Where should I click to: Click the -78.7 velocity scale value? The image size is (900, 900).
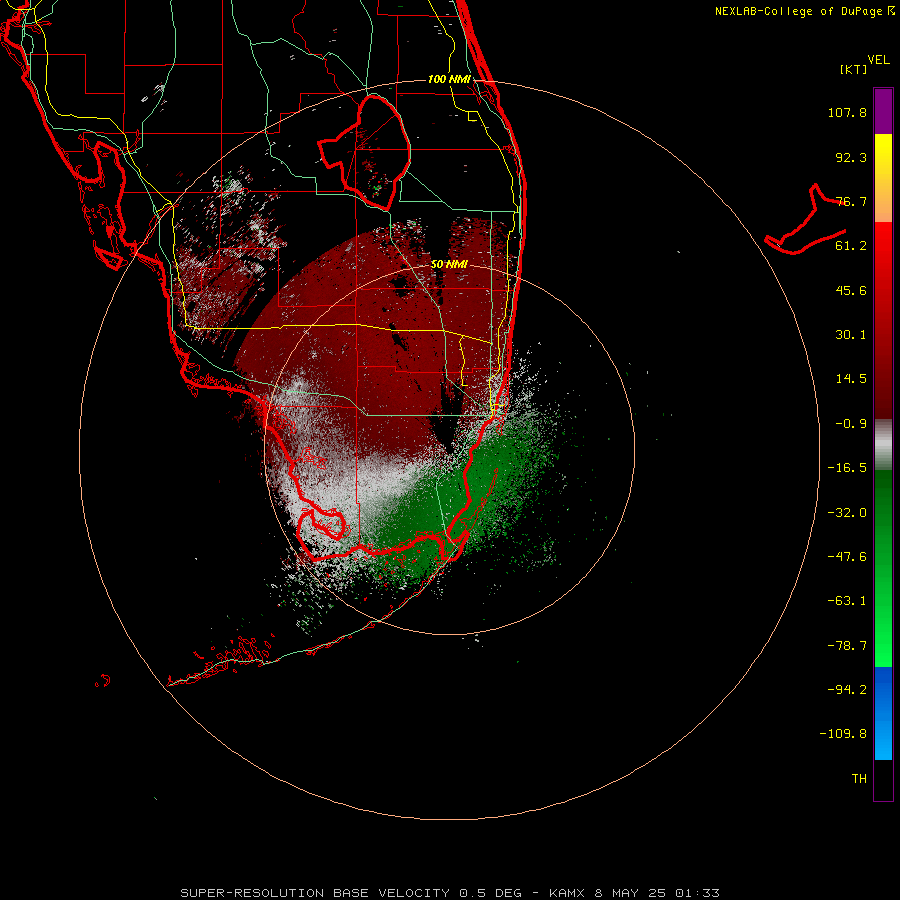[847, 646]
